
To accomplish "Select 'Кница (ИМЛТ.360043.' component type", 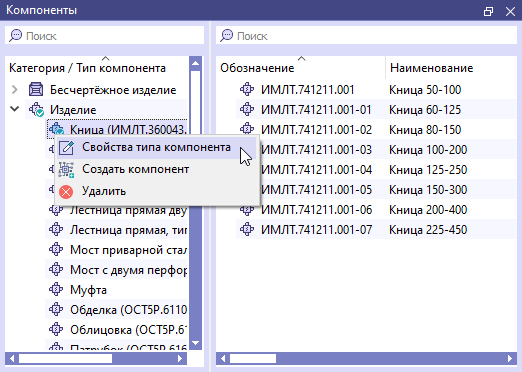I will click(128, 129).
